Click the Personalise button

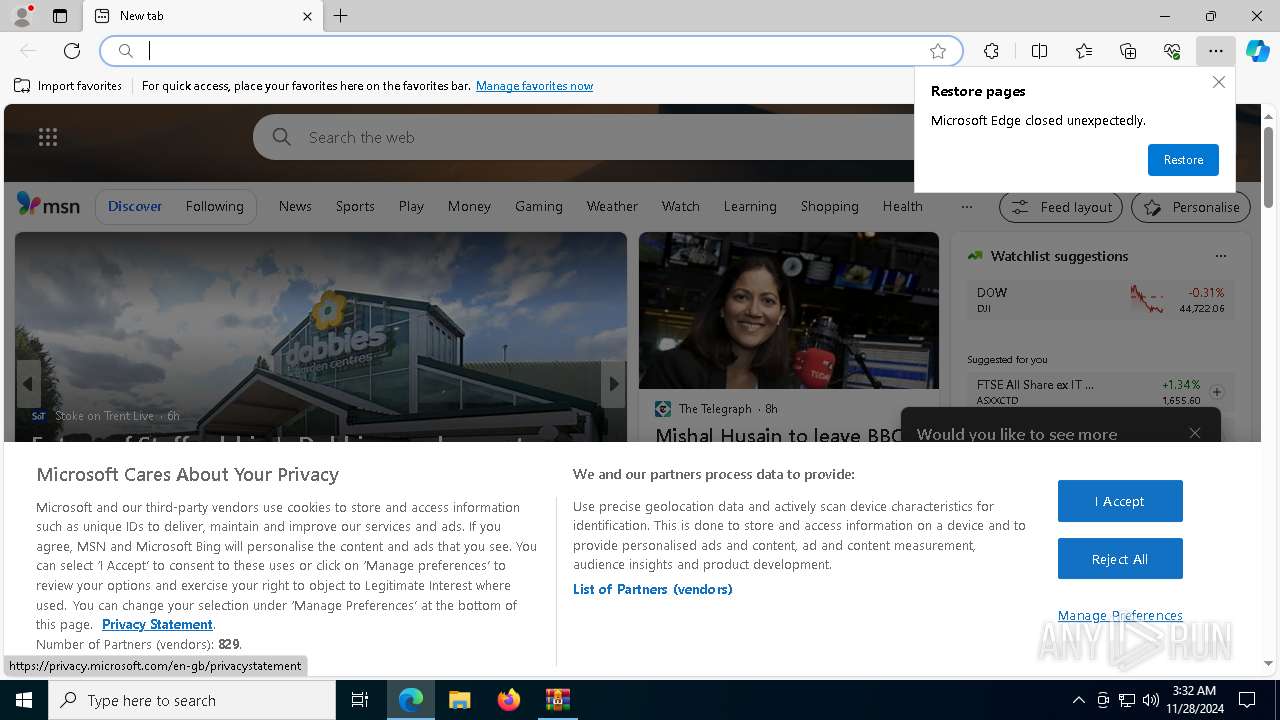pos(1191,207)
